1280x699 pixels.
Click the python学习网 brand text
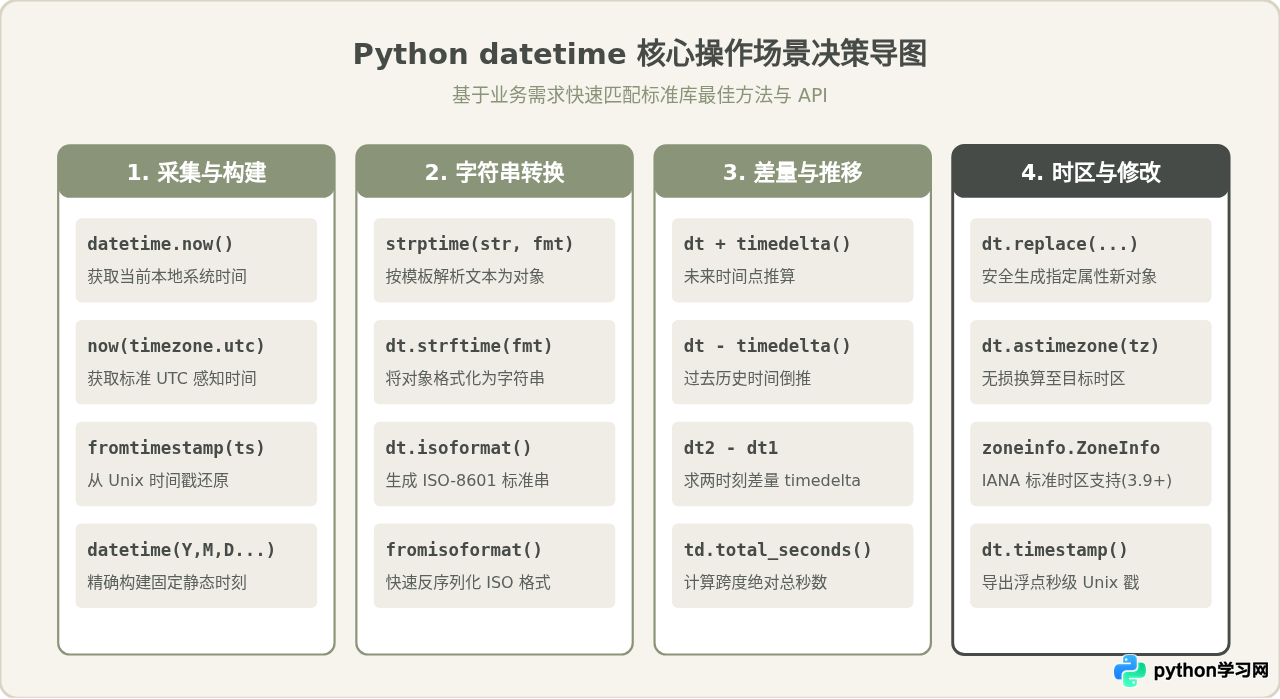point(1211,671)
